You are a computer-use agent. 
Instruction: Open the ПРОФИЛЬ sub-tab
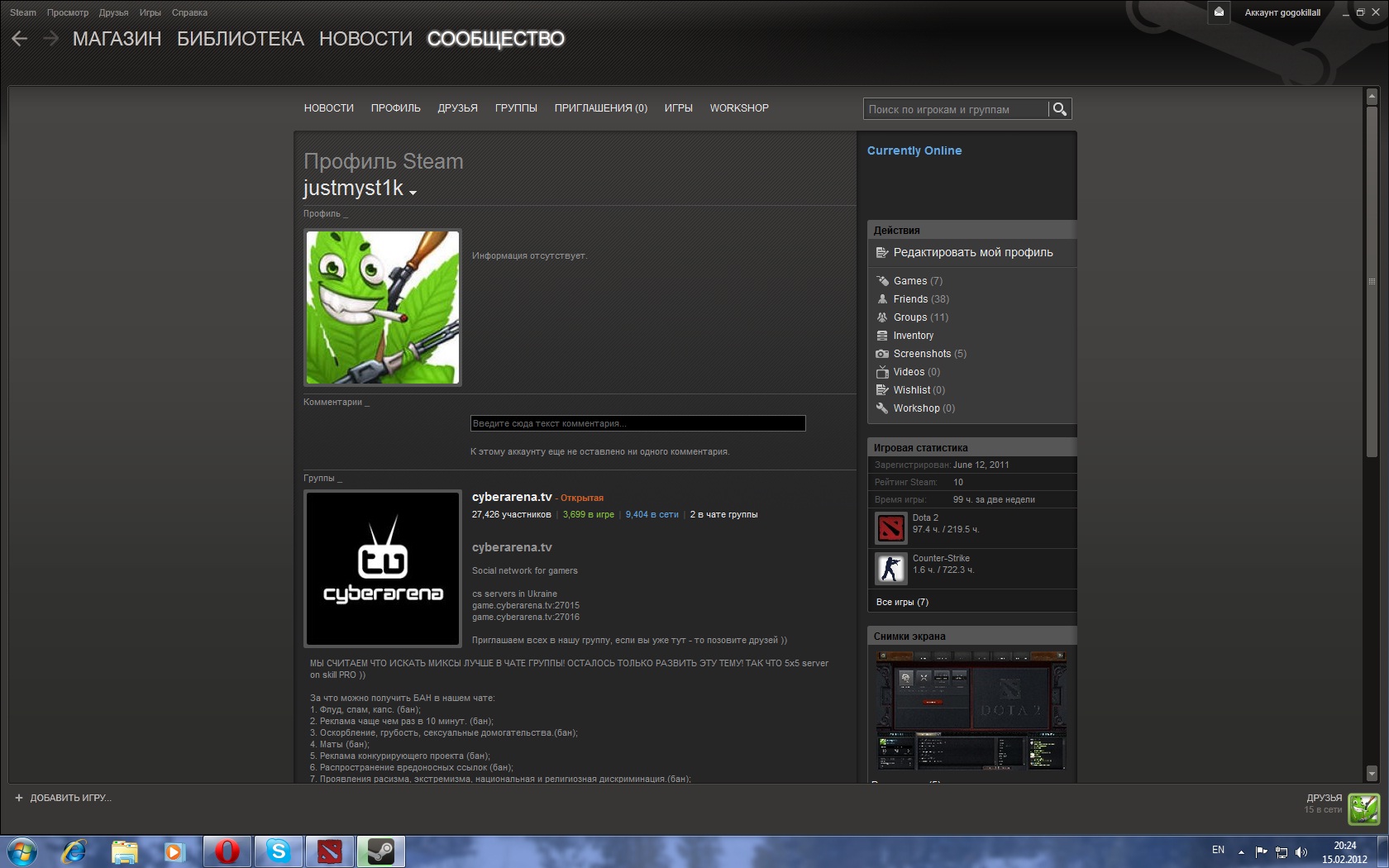pos(396,108)
